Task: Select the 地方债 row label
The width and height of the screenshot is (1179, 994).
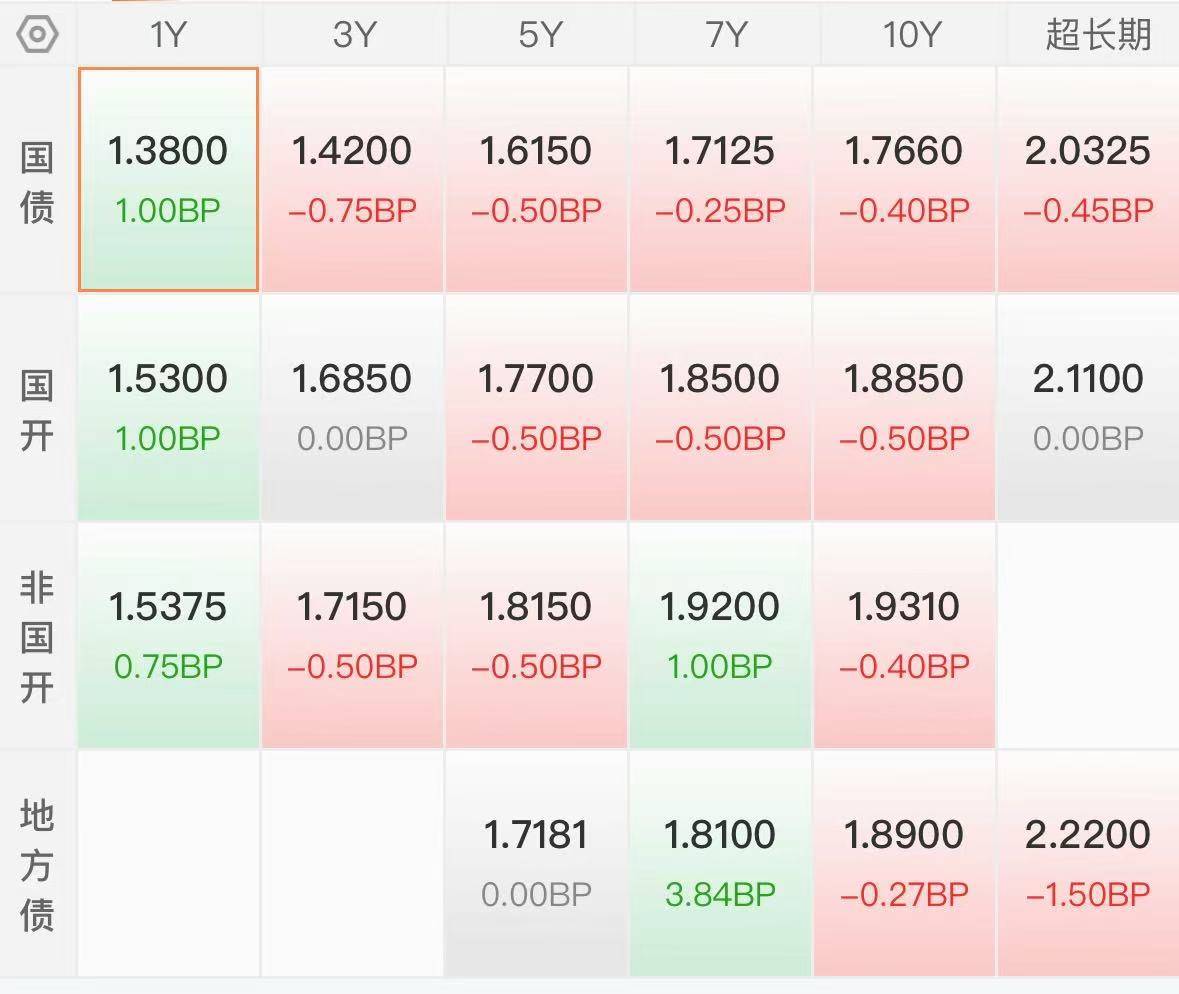Action: point(37,865)
